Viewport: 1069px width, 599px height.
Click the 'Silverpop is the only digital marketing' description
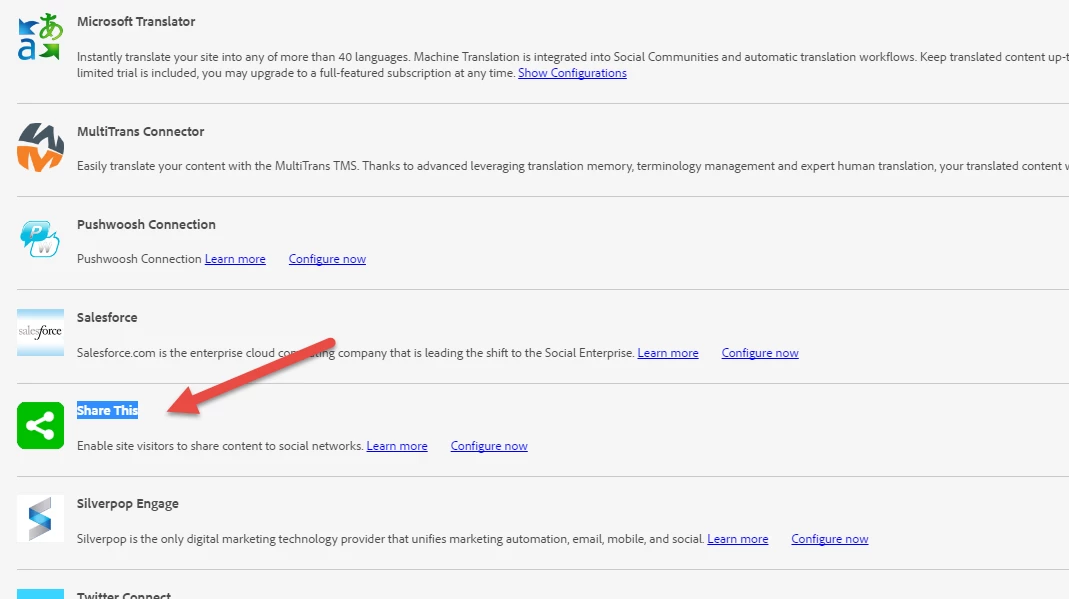tap(391, 539)
